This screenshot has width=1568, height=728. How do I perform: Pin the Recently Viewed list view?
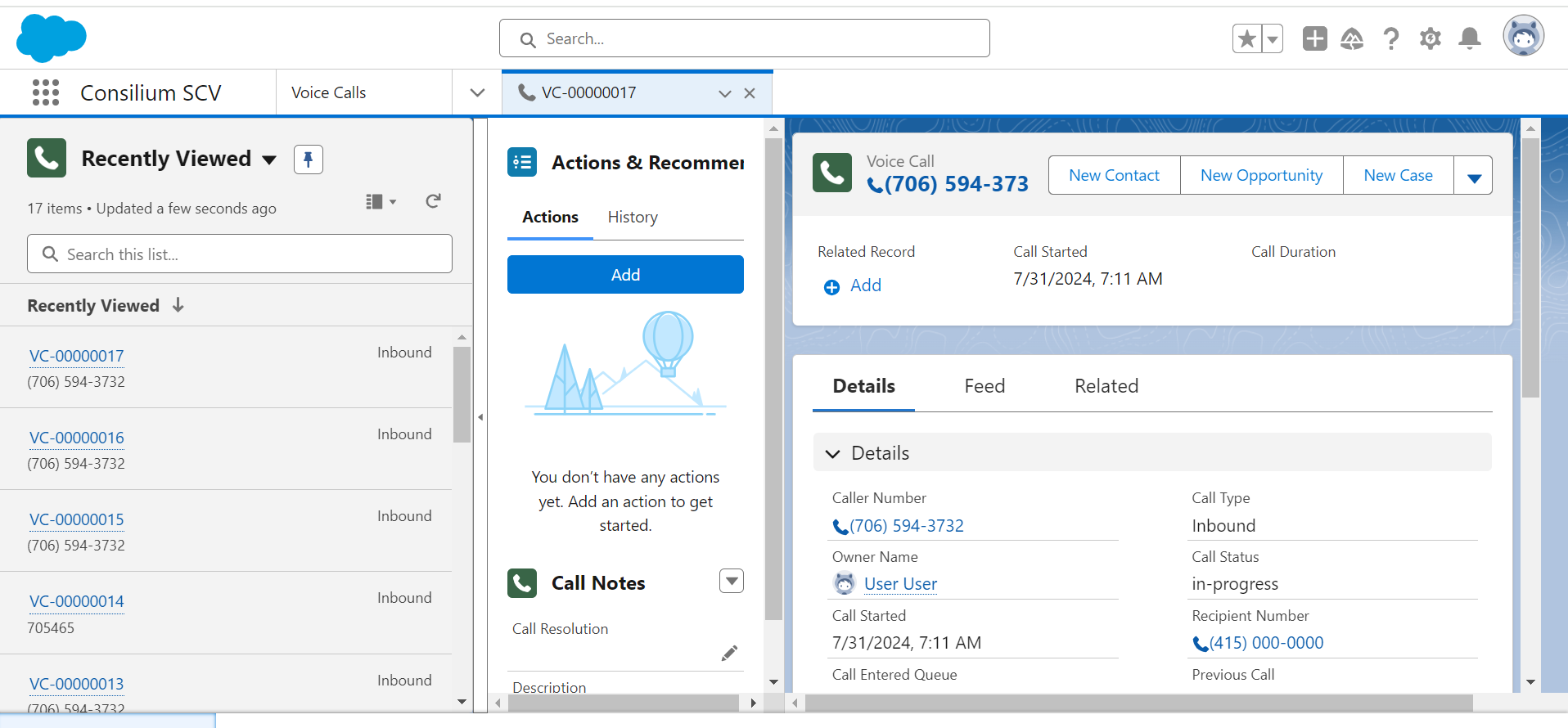309,159
